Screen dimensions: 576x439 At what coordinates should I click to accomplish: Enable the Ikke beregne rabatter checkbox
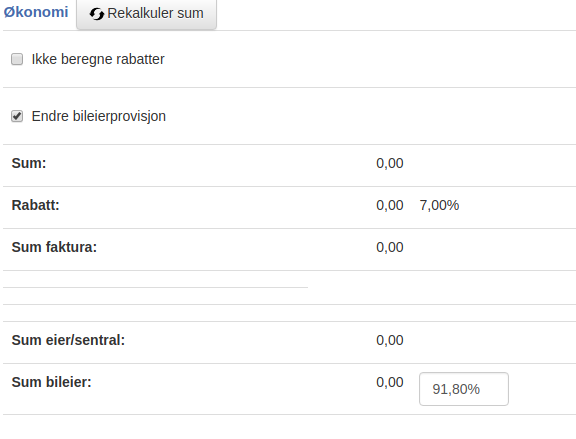pos(17,59)
